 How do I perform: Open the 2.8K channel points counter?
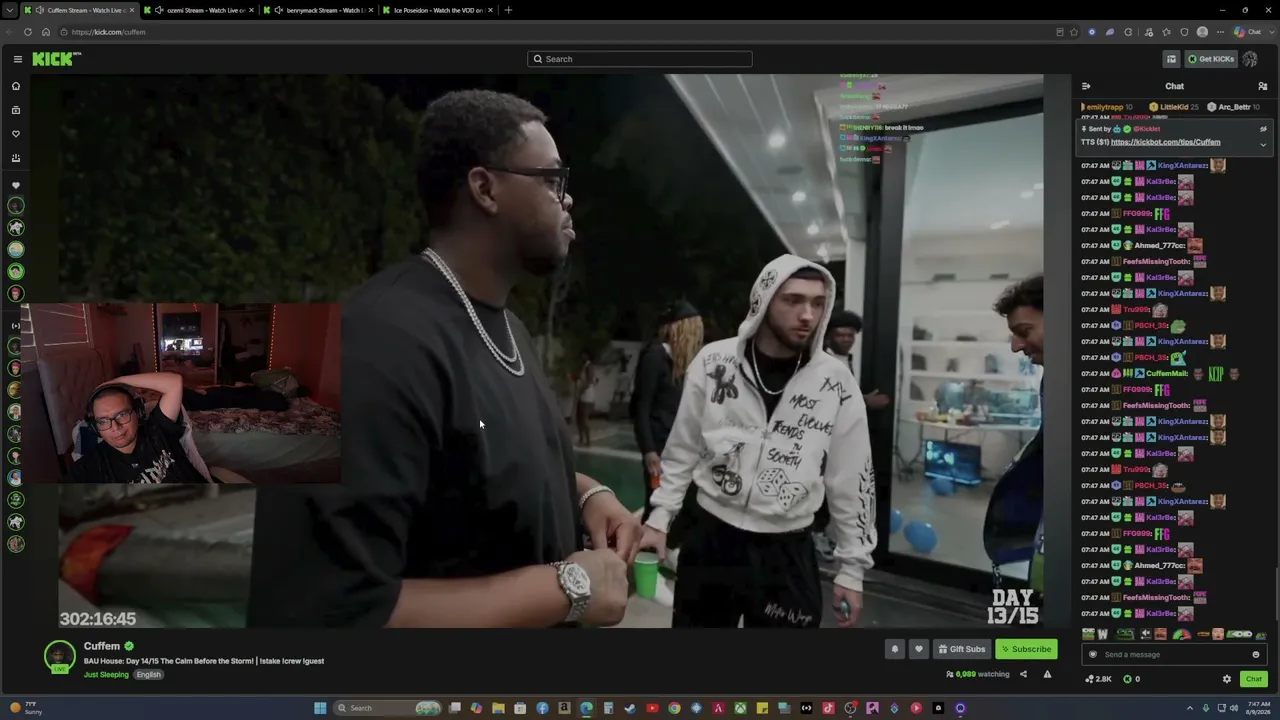click(1098, 679)
